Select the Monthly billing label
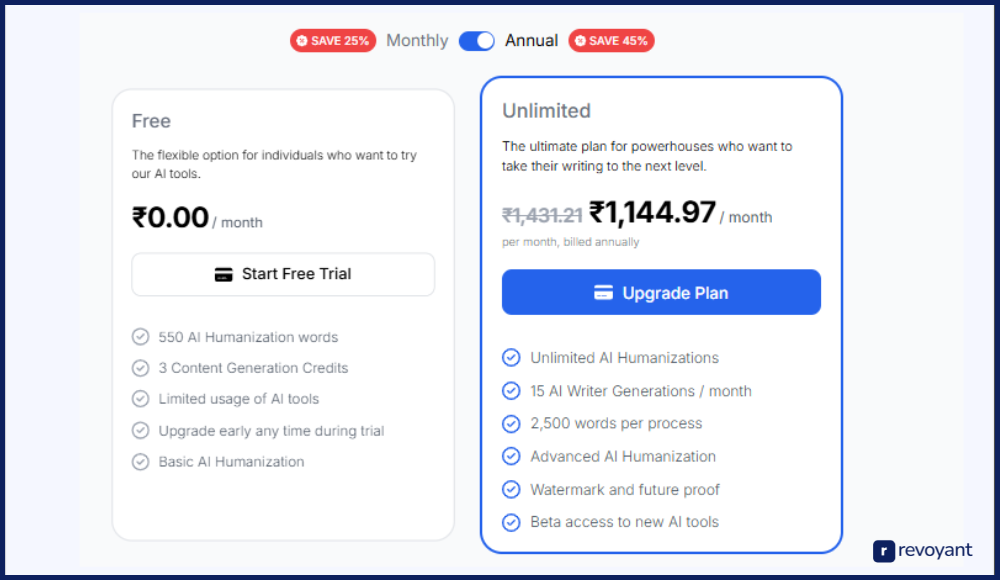This screenshot has width=1000, height=580. 417,41
